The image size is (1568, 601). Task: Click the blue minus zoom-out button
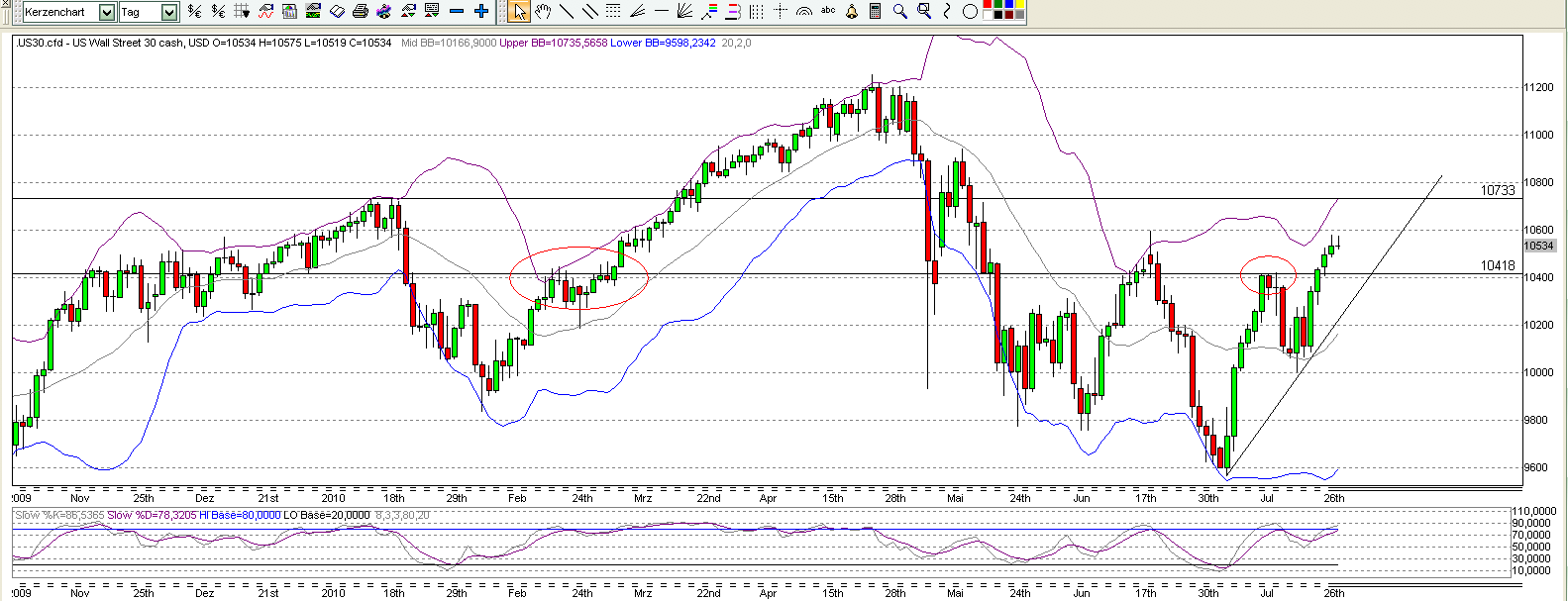tap(457, 11)
